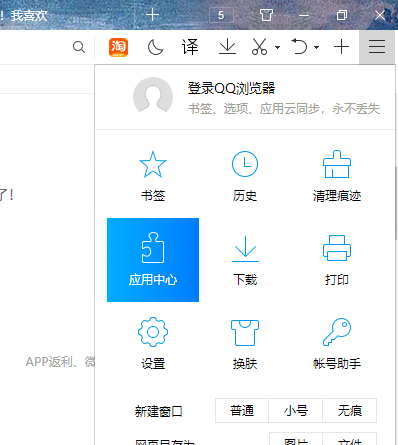Open a 普通 normal new window
This screenshot has height=445, width=398.
coord(242,410)
